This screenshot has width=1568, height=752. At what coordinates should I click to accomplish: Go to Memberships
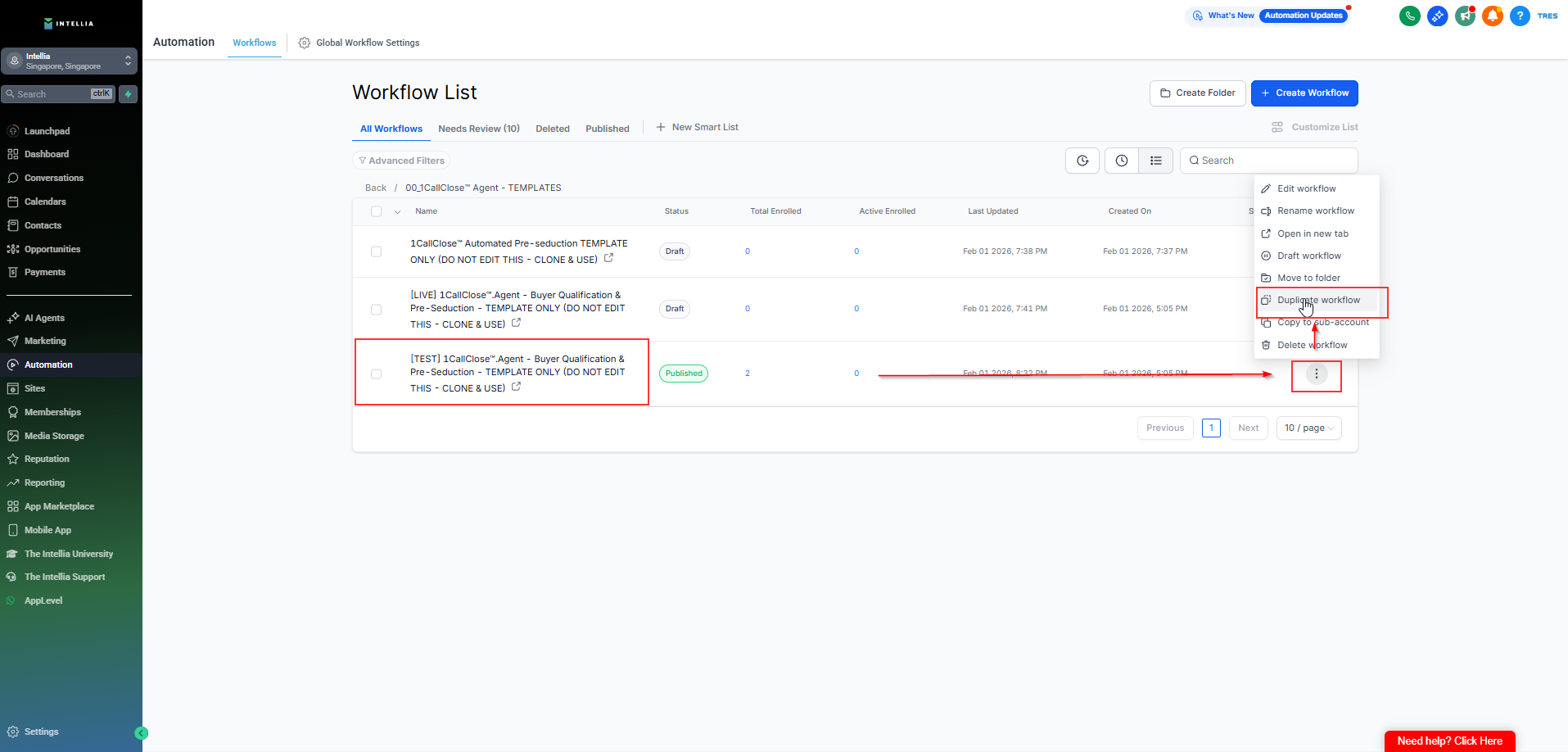tap(52, 412)
